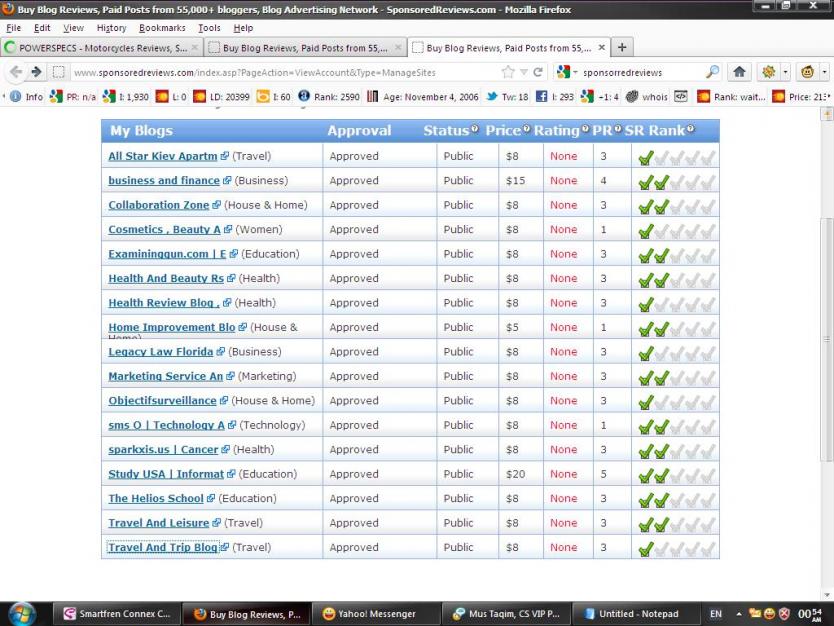Image resolution: width=834 pixels, height=626 pixels.
Task: Click the $15 price for business and finance
Action: 515,180
